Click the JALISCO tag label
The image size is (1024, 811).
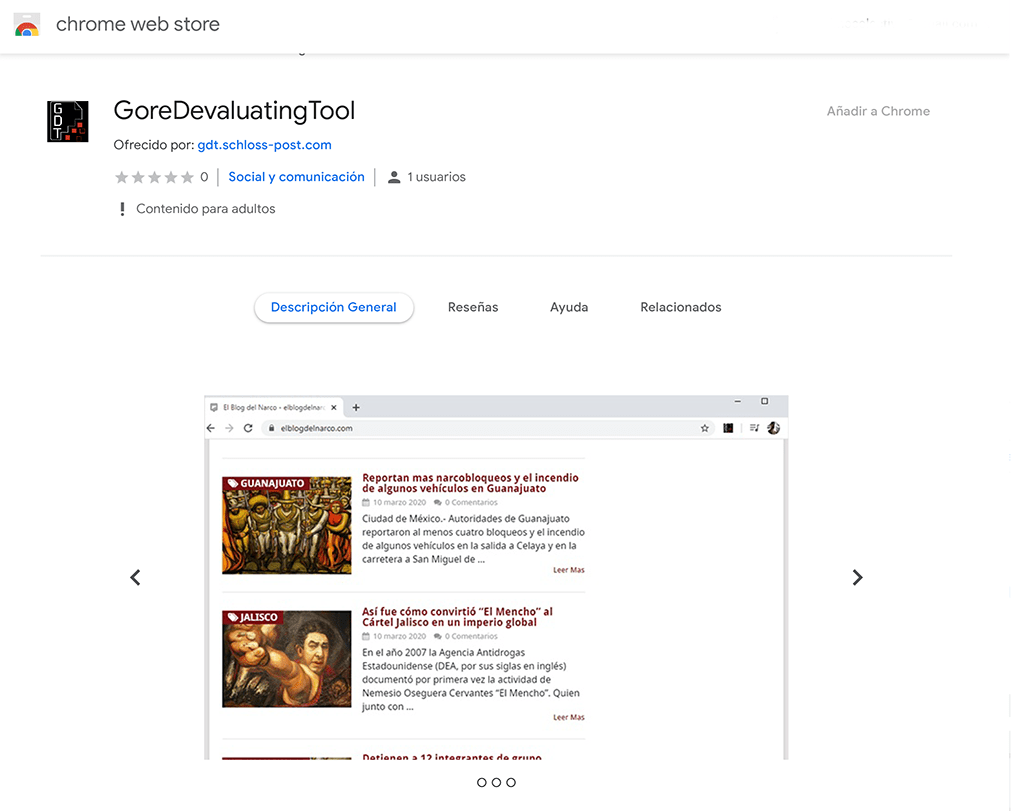(253, 617)
